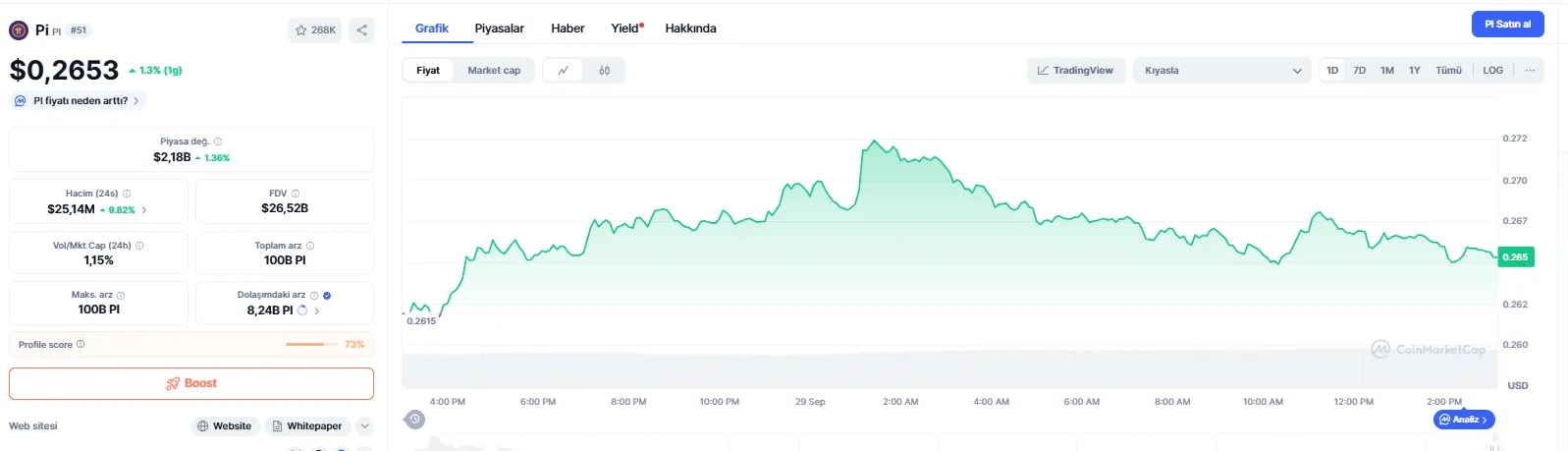Click the info icon beside Vol/Mkt Cap (24h)

[139, 246]
